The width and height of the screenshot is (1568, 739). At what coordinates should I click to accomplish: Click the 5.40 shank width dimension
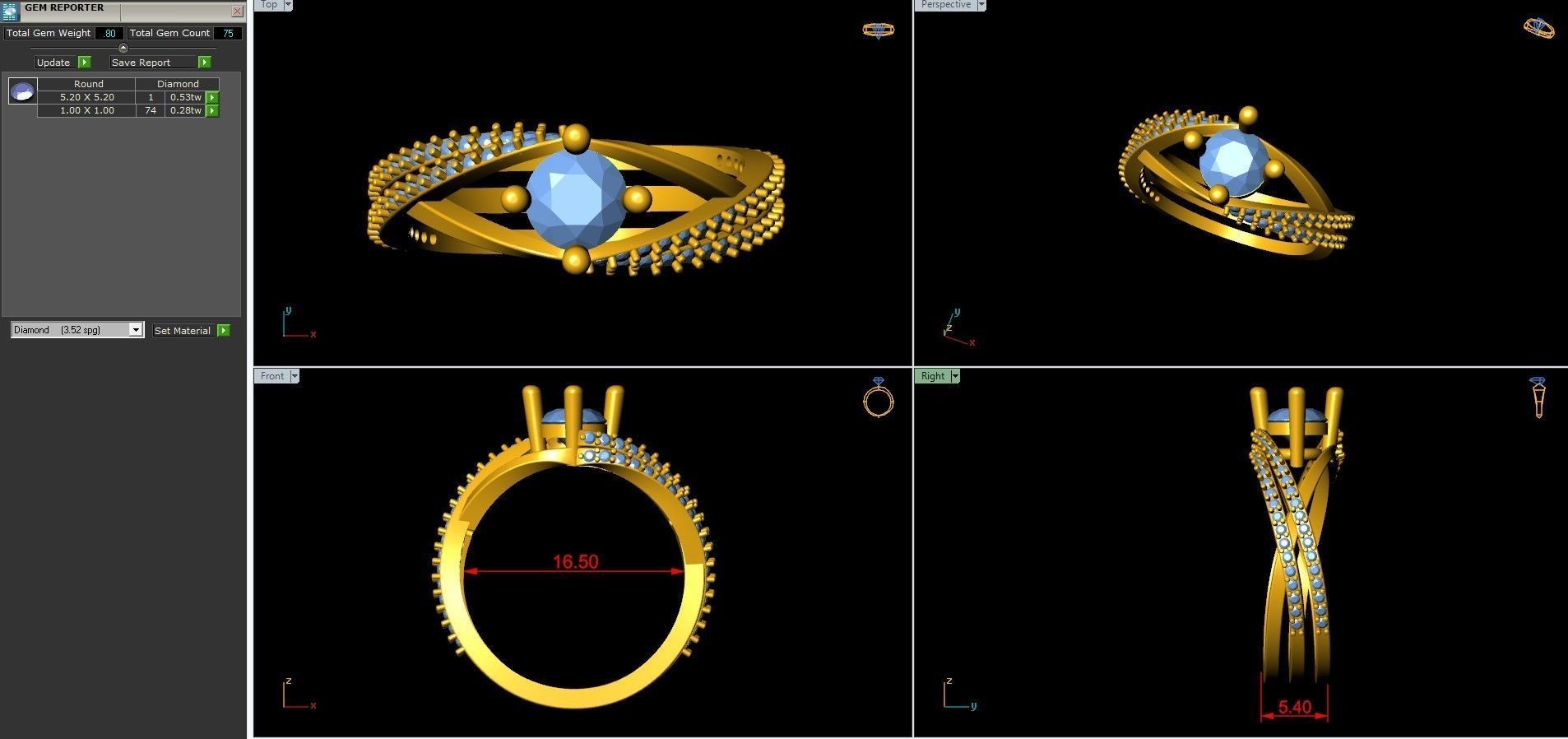coord(1295,707)
